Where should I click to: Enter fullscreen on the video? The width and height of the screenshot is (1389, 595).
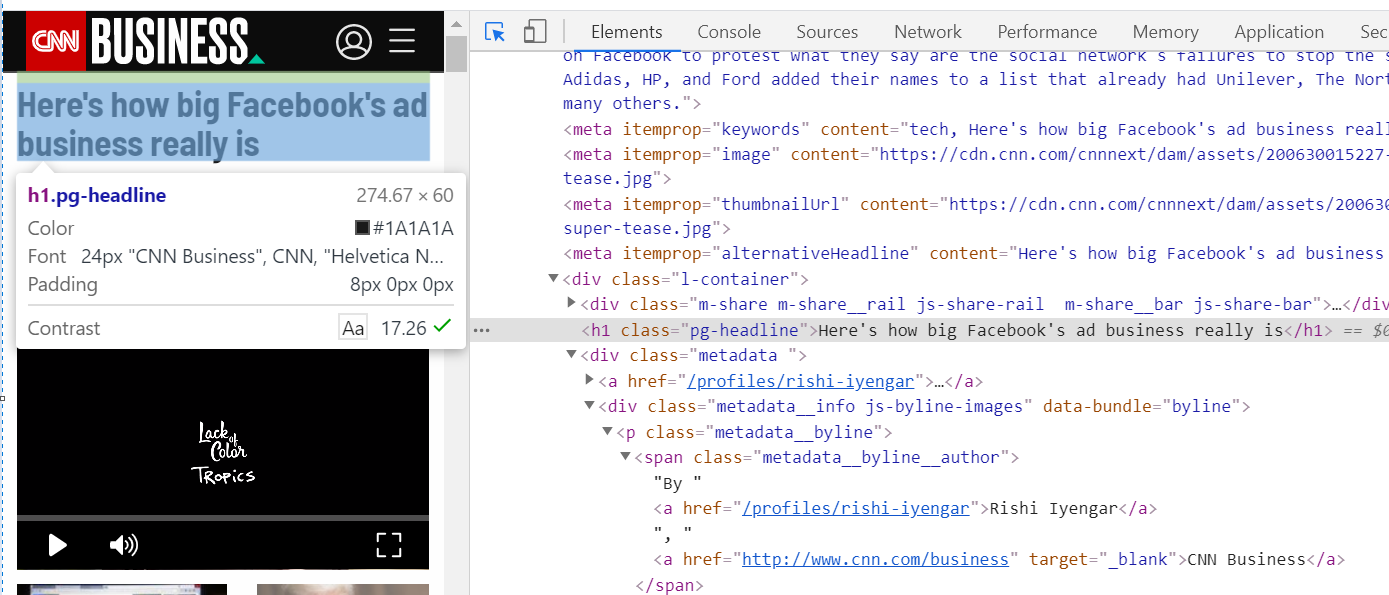(388, 545)
